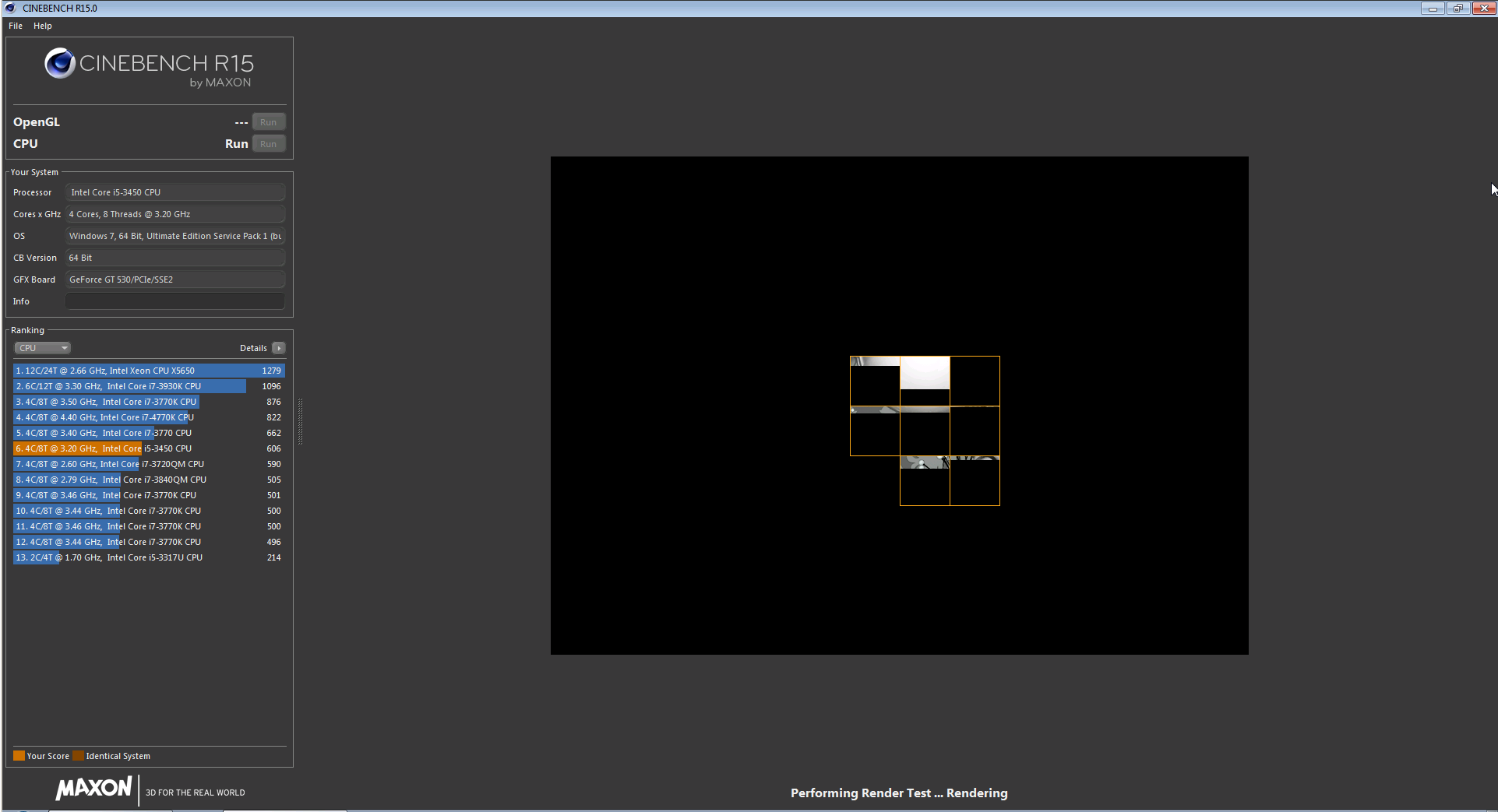
Task: Click the CB Version 64 Bit field
Action: point(175,258)
